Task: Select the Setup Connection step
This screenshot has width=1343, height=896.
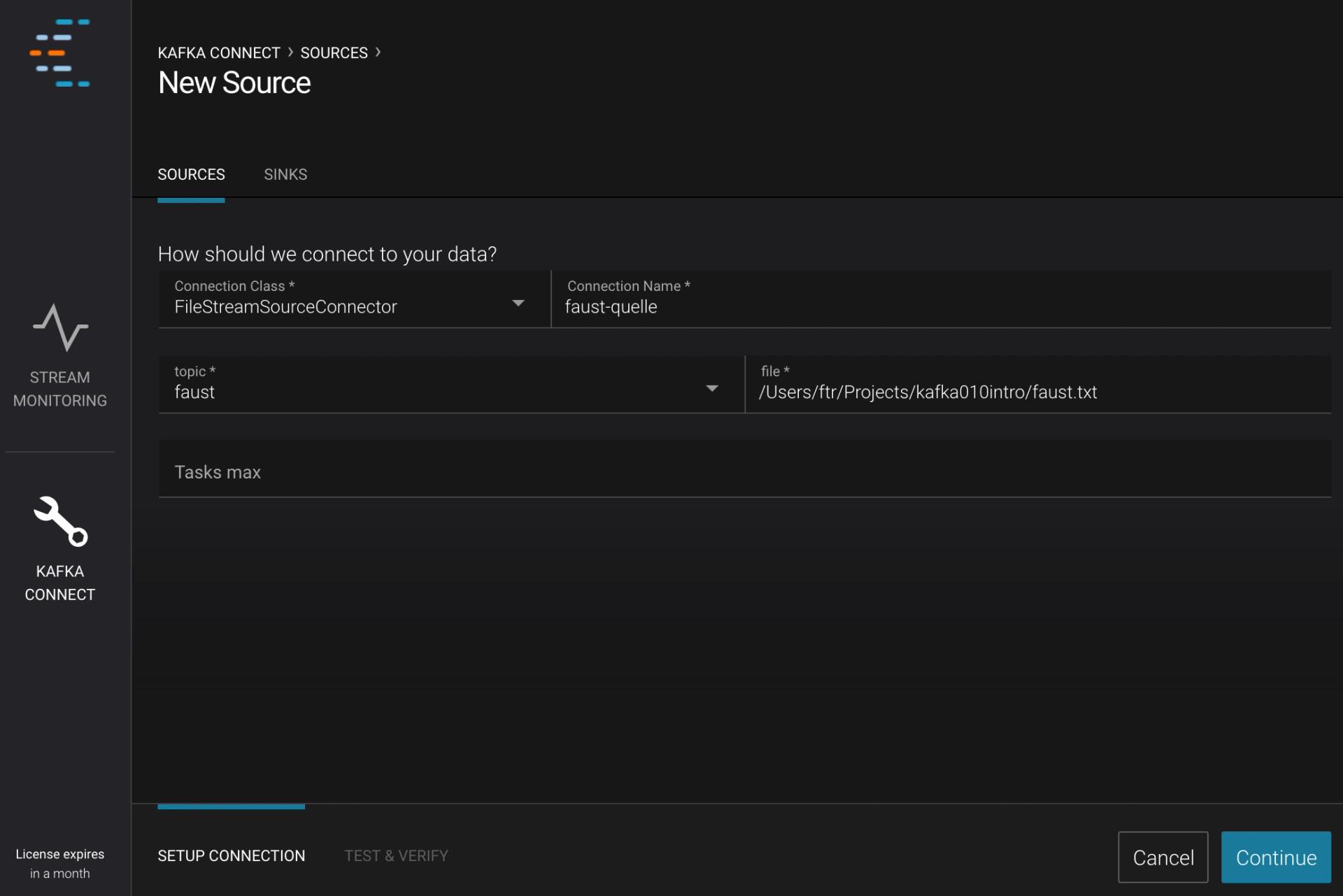Action: pos(232,855)
